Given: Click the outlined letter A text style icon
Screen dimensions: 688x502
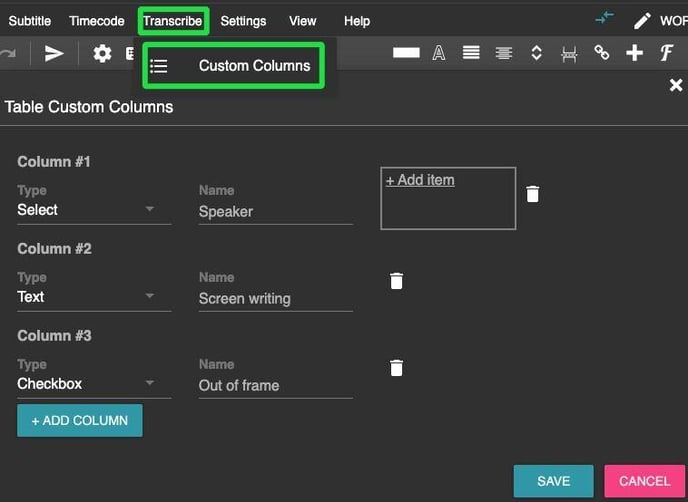Looking at the screenshot, I should tap(438, 54).
